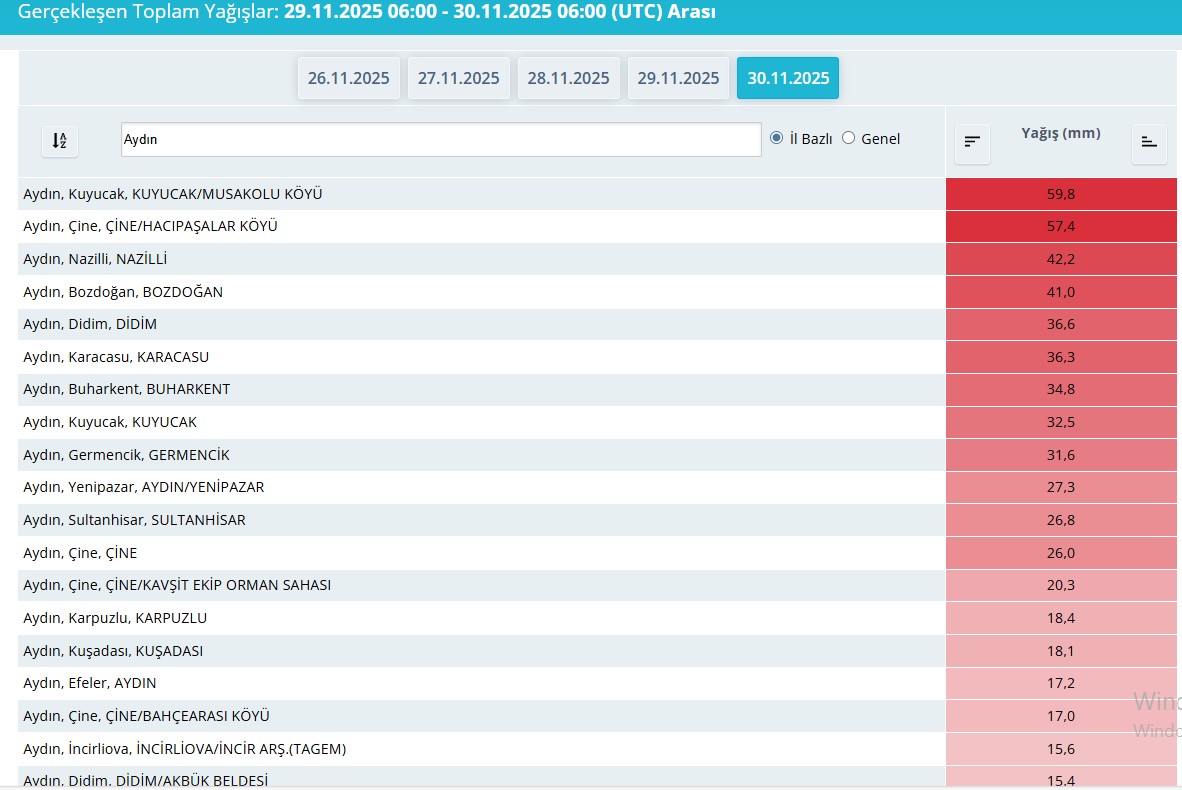Click the active 30.11.2025 date tab

click(788, 78)
